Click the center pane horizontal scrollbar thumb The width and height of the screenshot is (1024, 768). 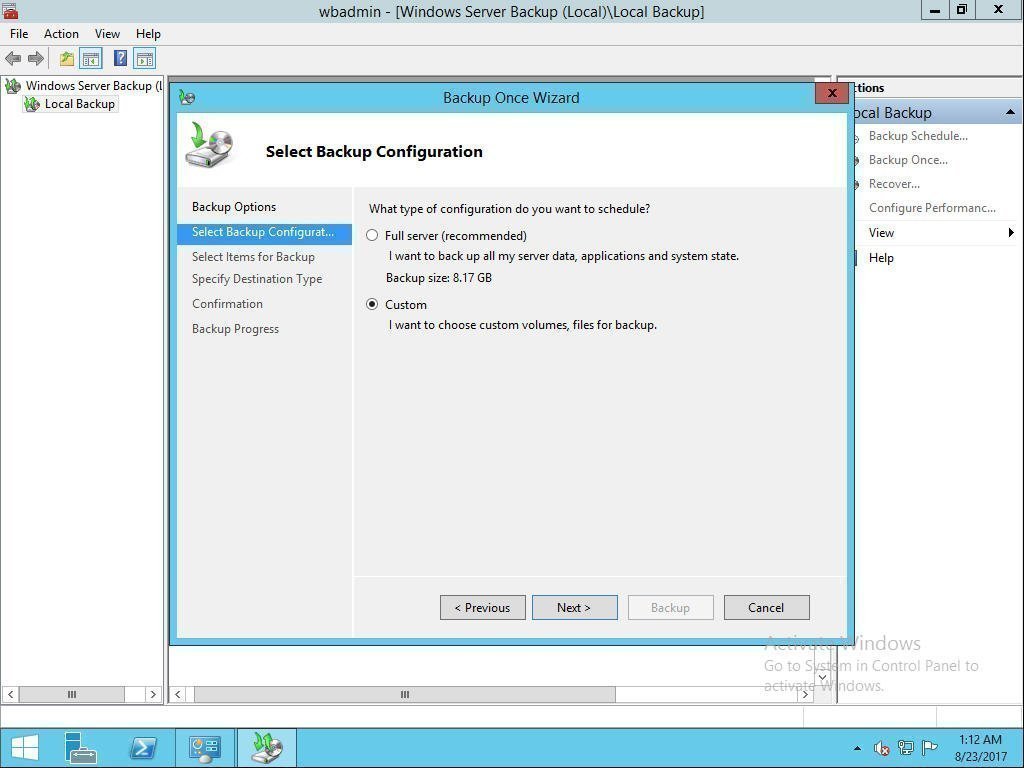[405, 694]
